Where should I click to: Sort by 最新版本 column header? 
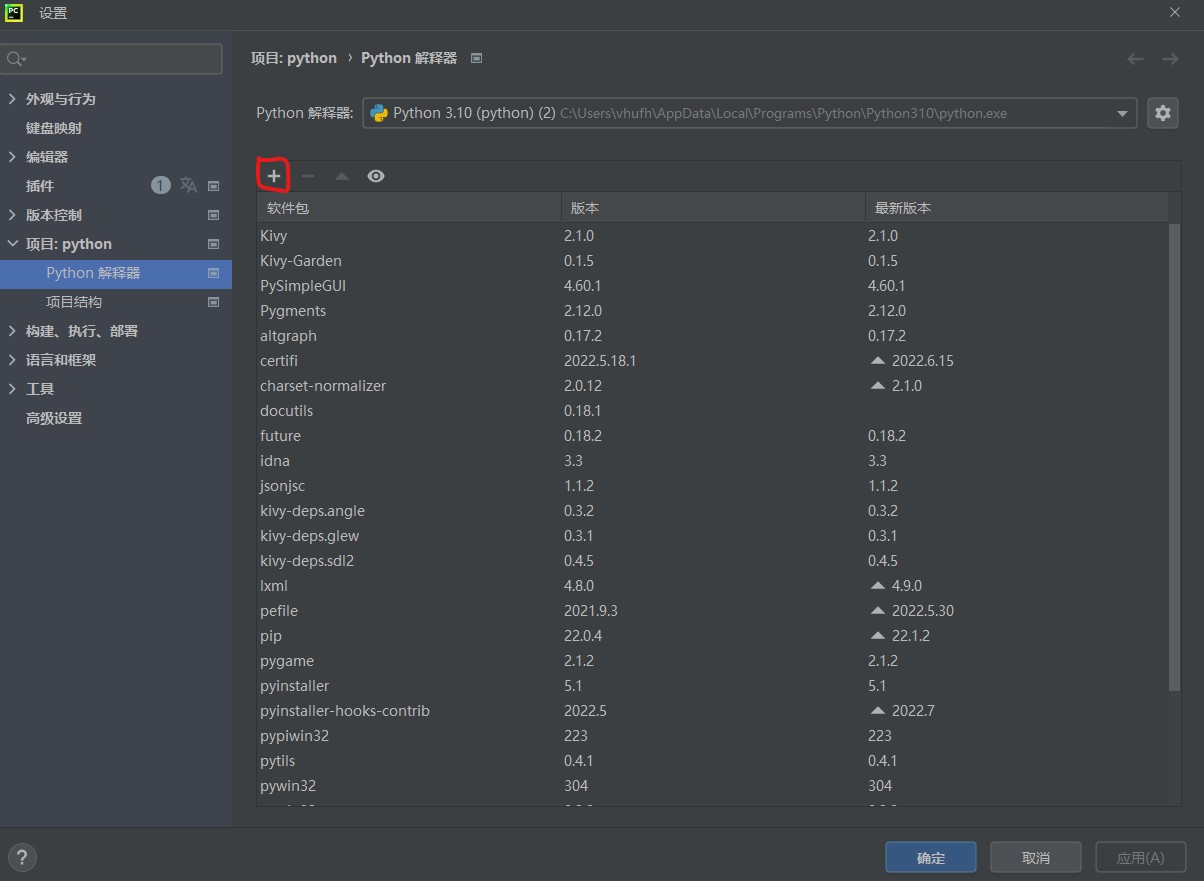[1016, 208]
